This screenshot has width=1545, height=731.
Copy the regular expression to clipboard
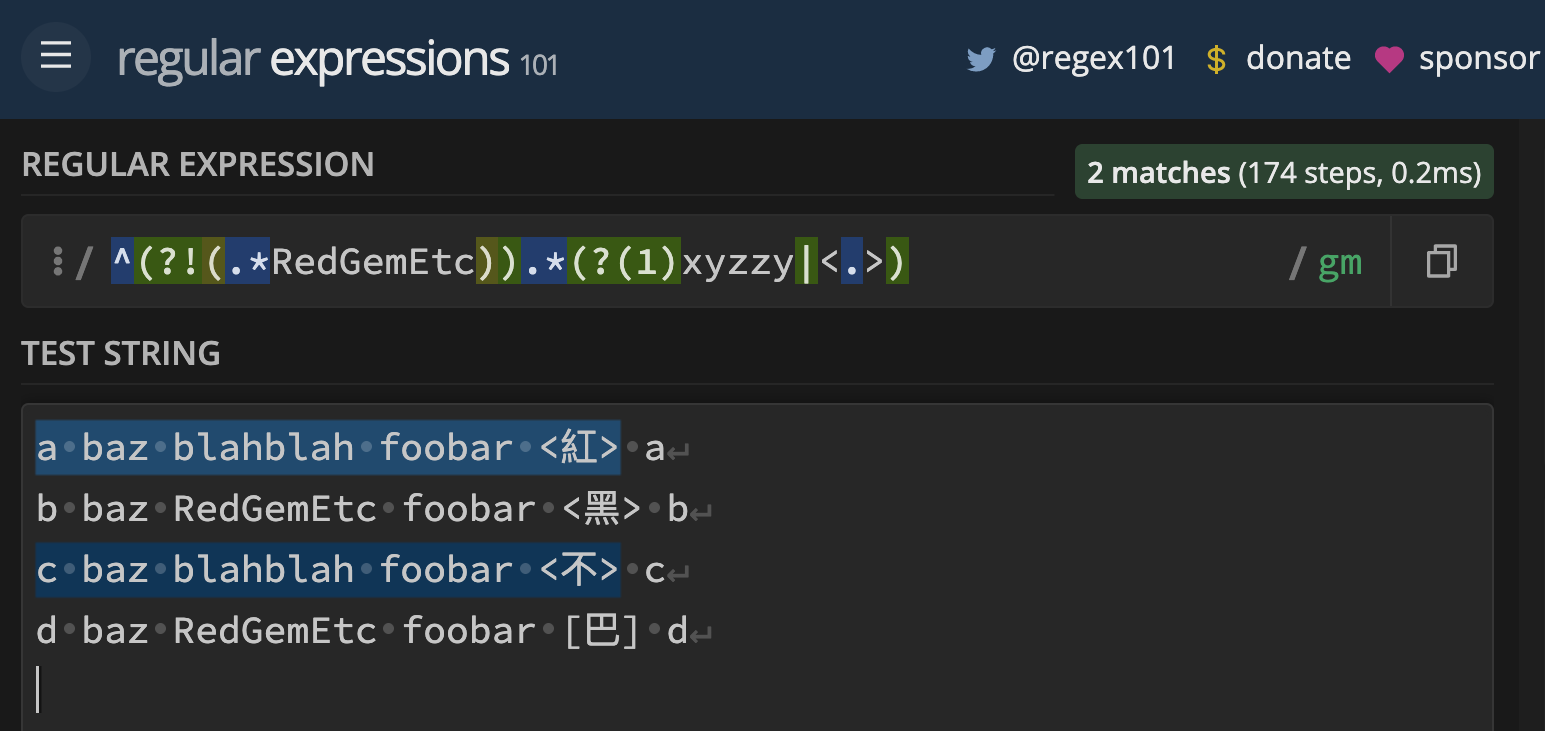1440,261
